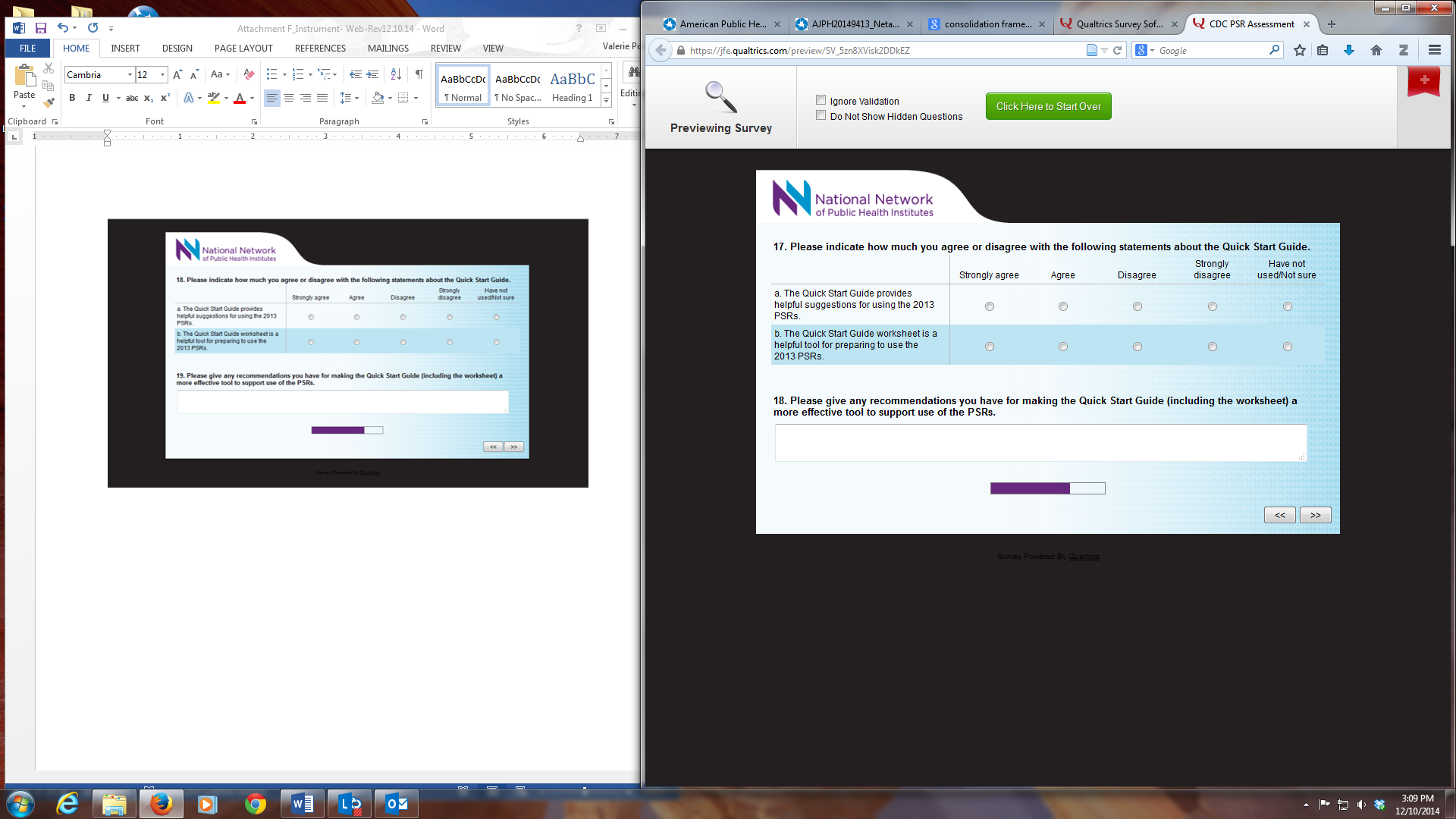1456x819 pixels.
Task: Open the font size dropdown
Action: [x=162, y=75]
